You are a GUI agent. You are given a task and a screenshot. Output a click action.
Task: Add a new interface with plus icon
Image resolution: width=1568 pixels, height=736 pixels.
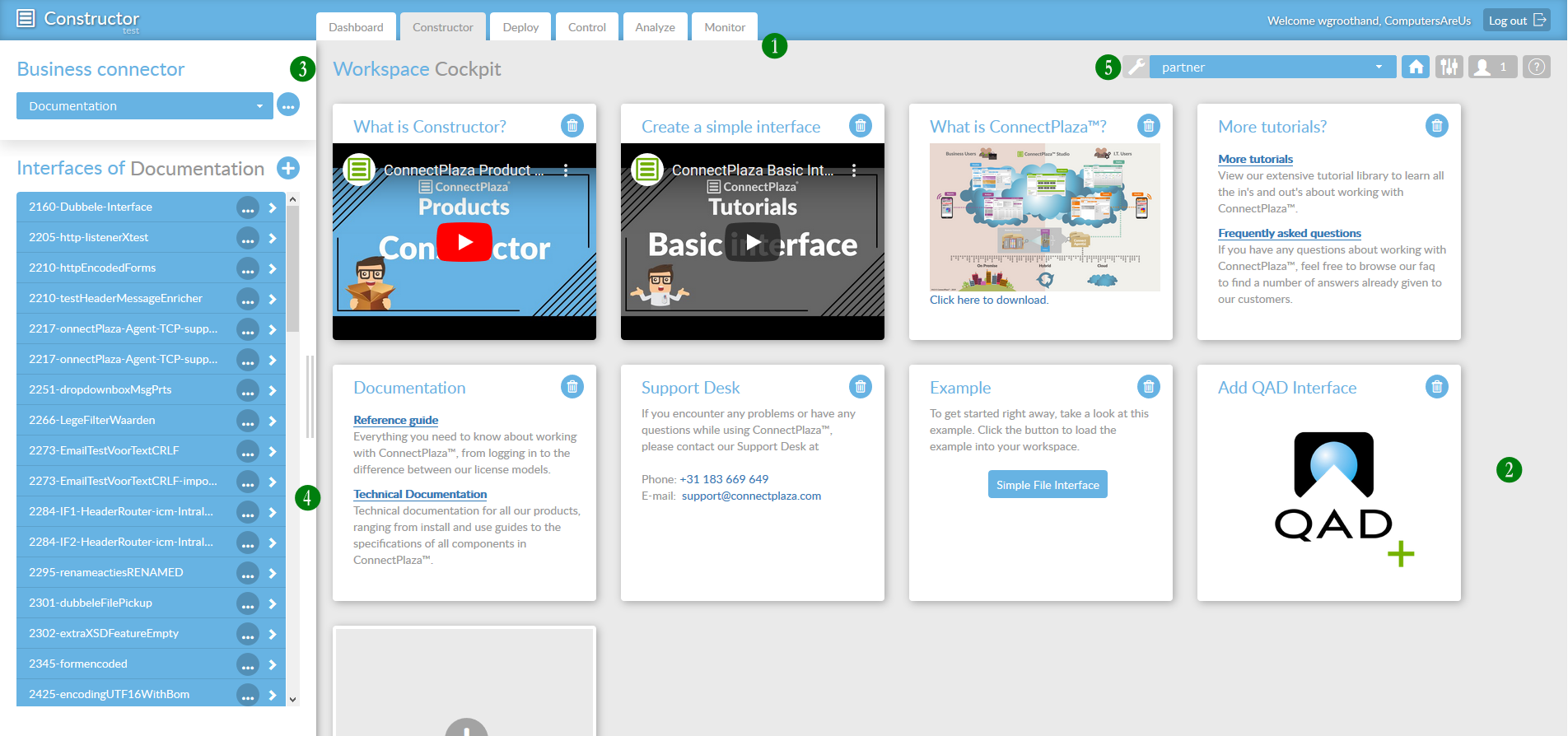click(288, 169)
